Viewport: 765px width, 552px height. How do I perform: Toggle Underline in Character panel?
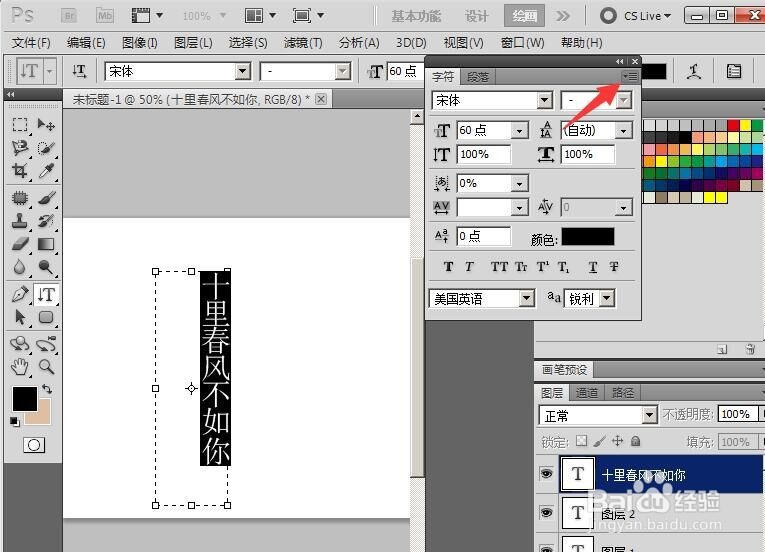pos(593,267)
